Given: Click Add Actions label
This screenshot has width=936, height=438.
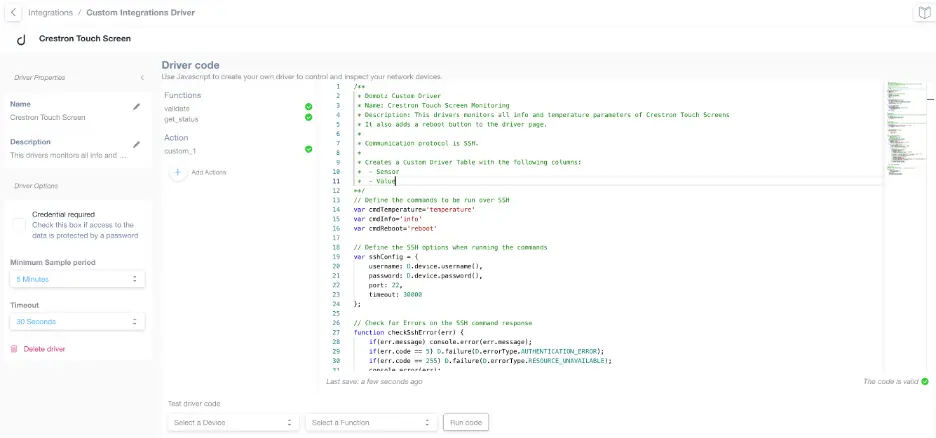Looking at the screenshot, I should tap(208, 172).
